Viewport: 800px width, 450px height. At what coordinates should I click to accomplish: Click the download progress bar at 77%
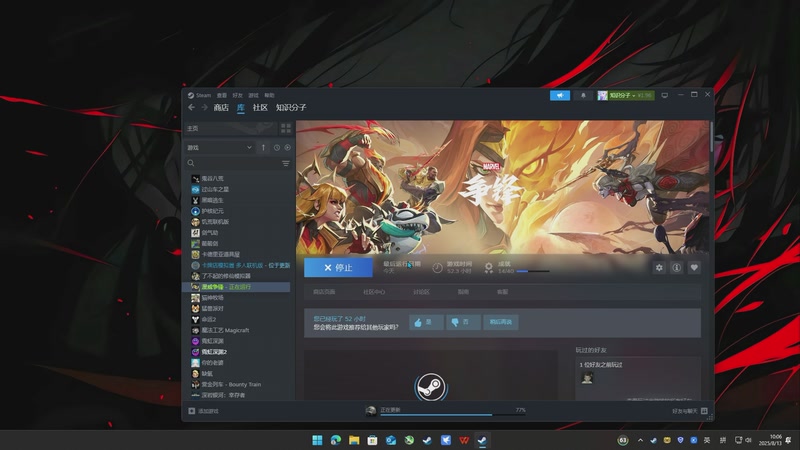point(453,415)
